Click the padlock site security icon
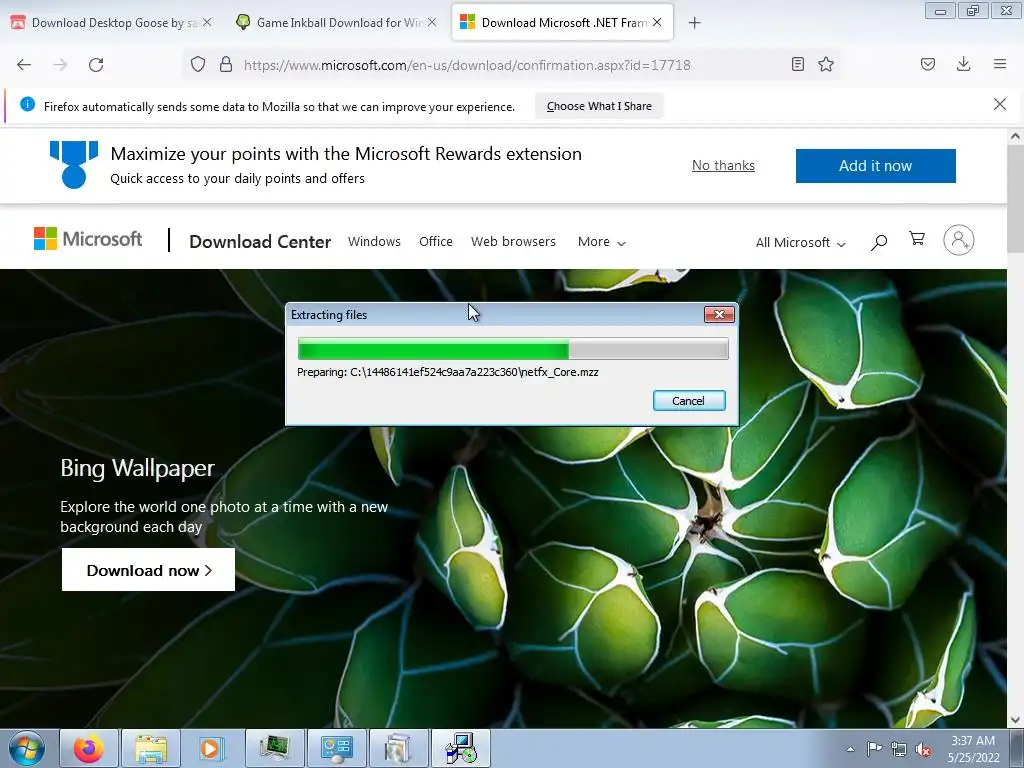The height and width of the screenshot is (768, 1024). tap(226, 64)
